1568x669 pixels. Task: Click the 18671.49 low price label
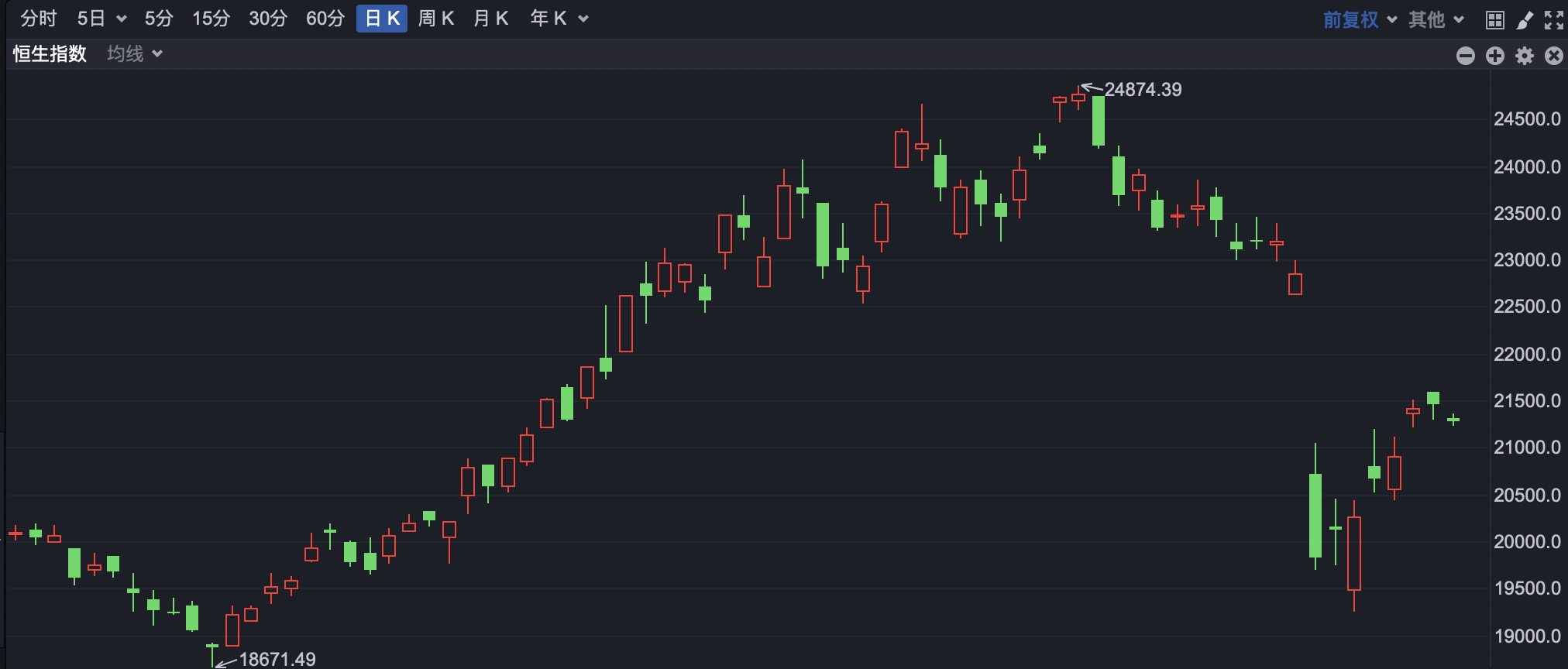pos(277,659)
